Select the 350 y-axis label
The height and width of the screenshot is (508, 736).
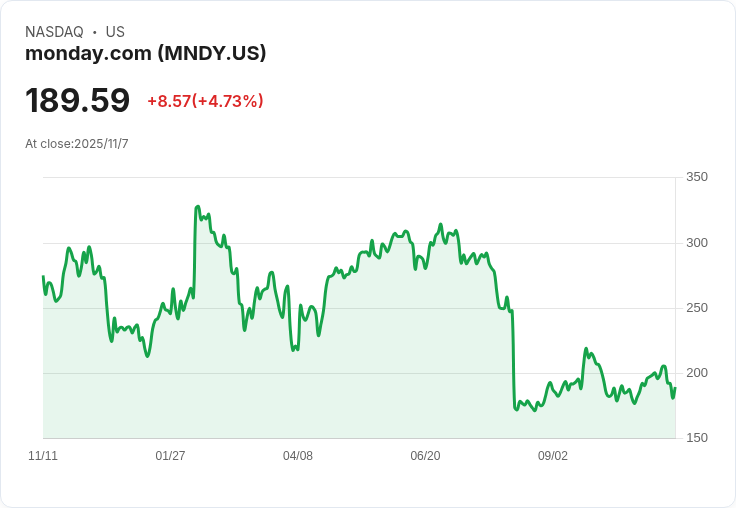point(696,177)
